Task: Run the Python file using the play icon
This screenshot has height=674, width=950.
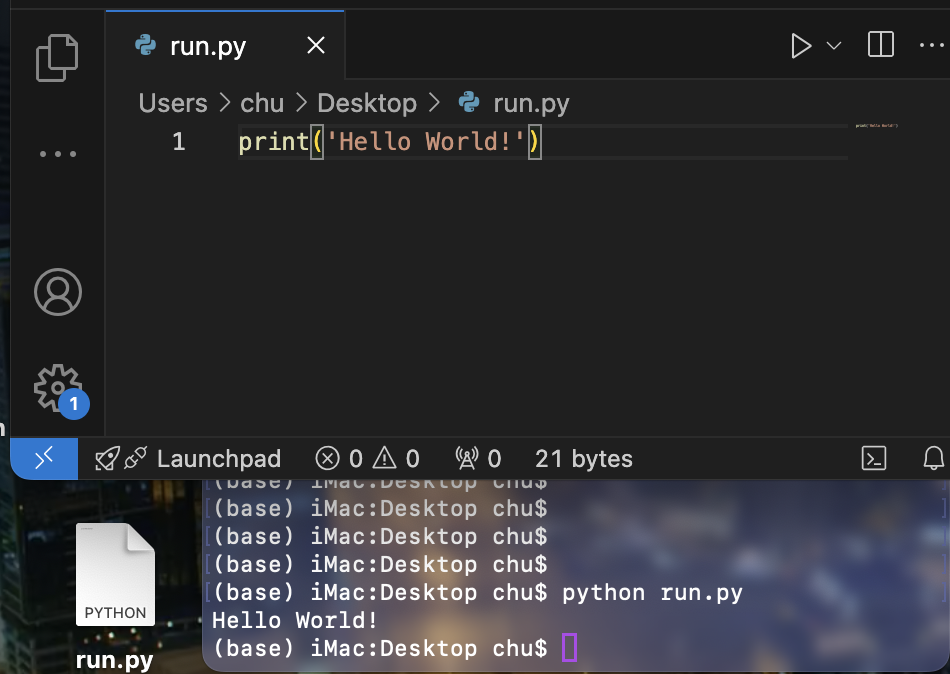Action: tap(800, 45)
